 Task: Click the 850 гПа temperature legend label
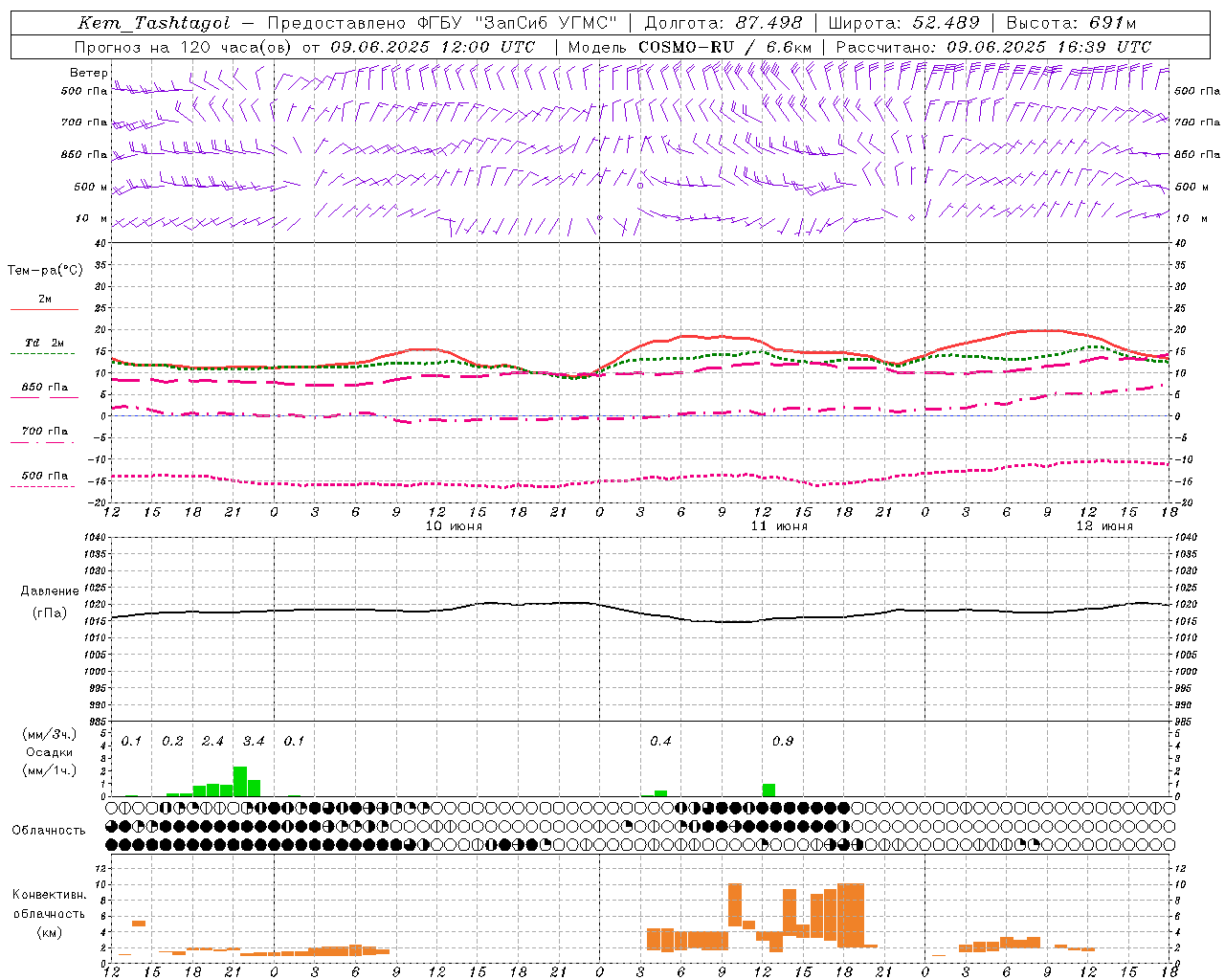[x=45, y=388]
